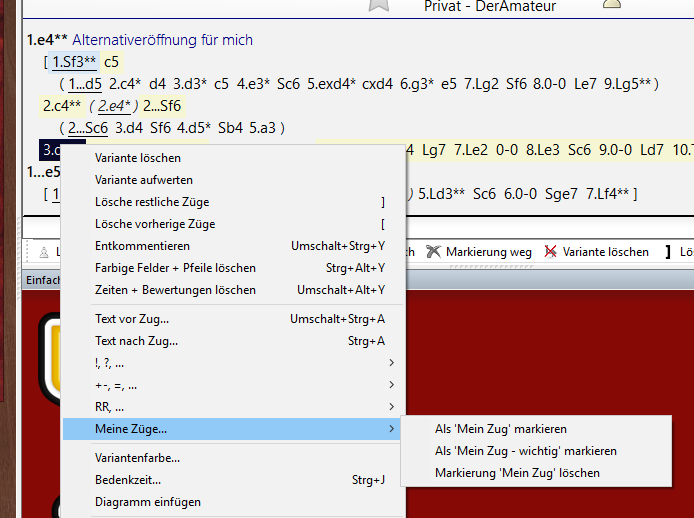Choose 'Variante aufwerten' from the context menu
Viewport: 694px width, 518px height.
point(144,180)
